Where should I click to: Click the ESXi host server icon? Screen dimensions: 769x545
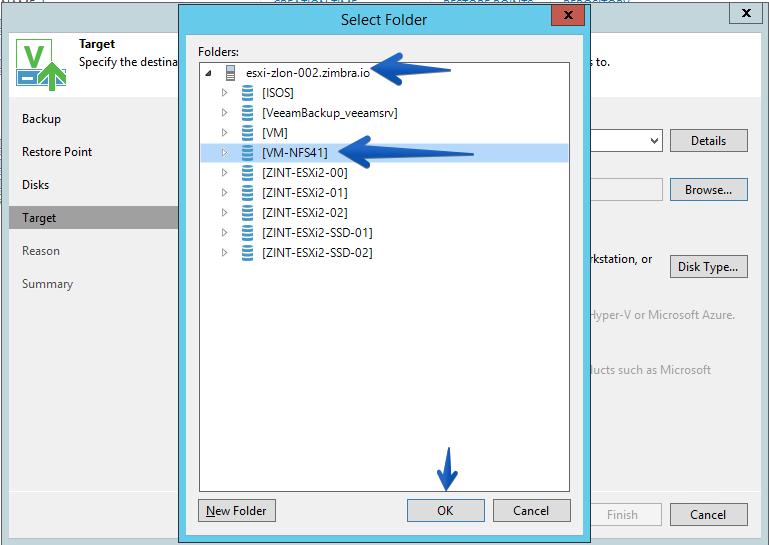230,73
